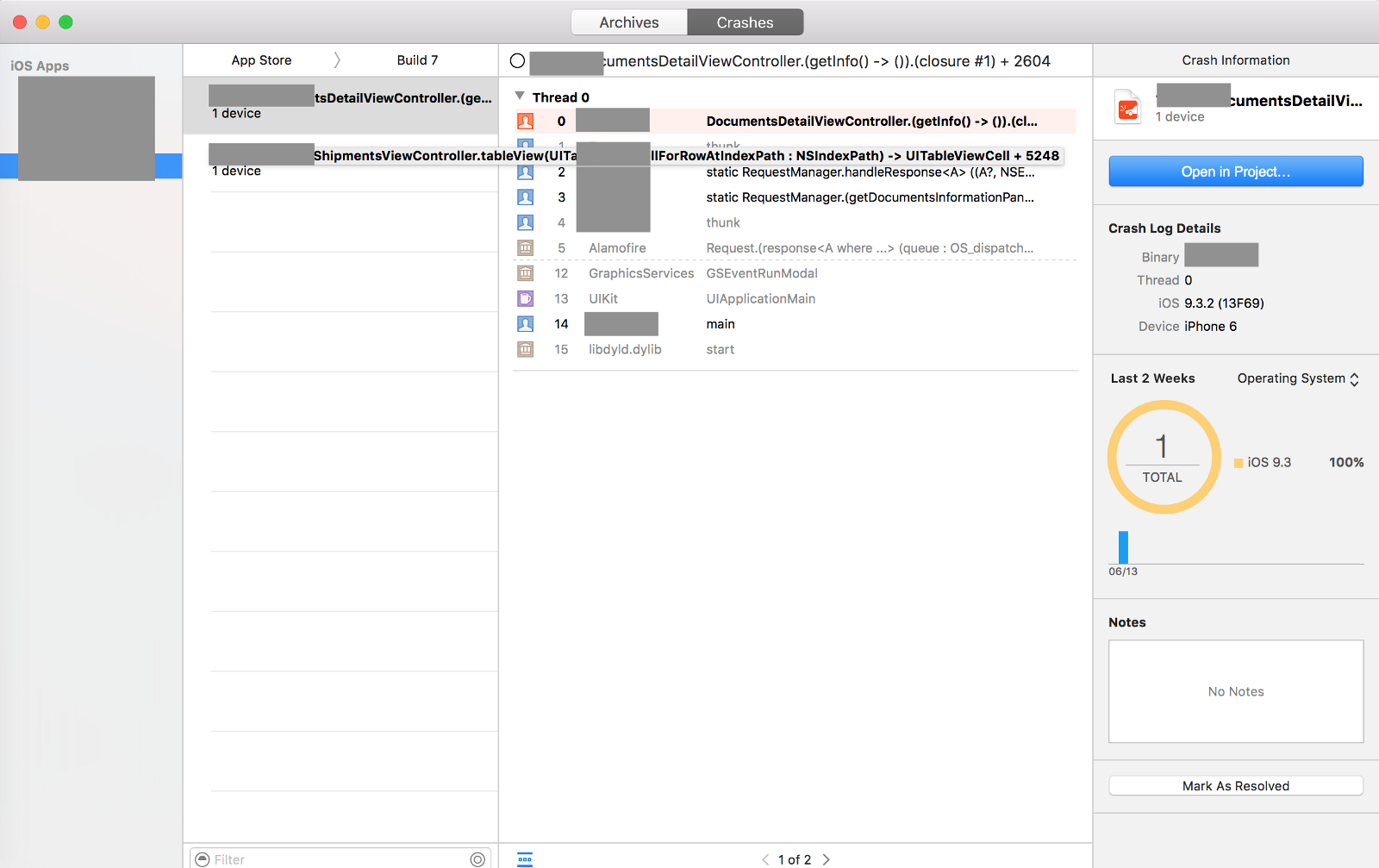Viewport: 1379px width, 868px height.
Task: Switch to the Crashes tab
Action: 746,22
